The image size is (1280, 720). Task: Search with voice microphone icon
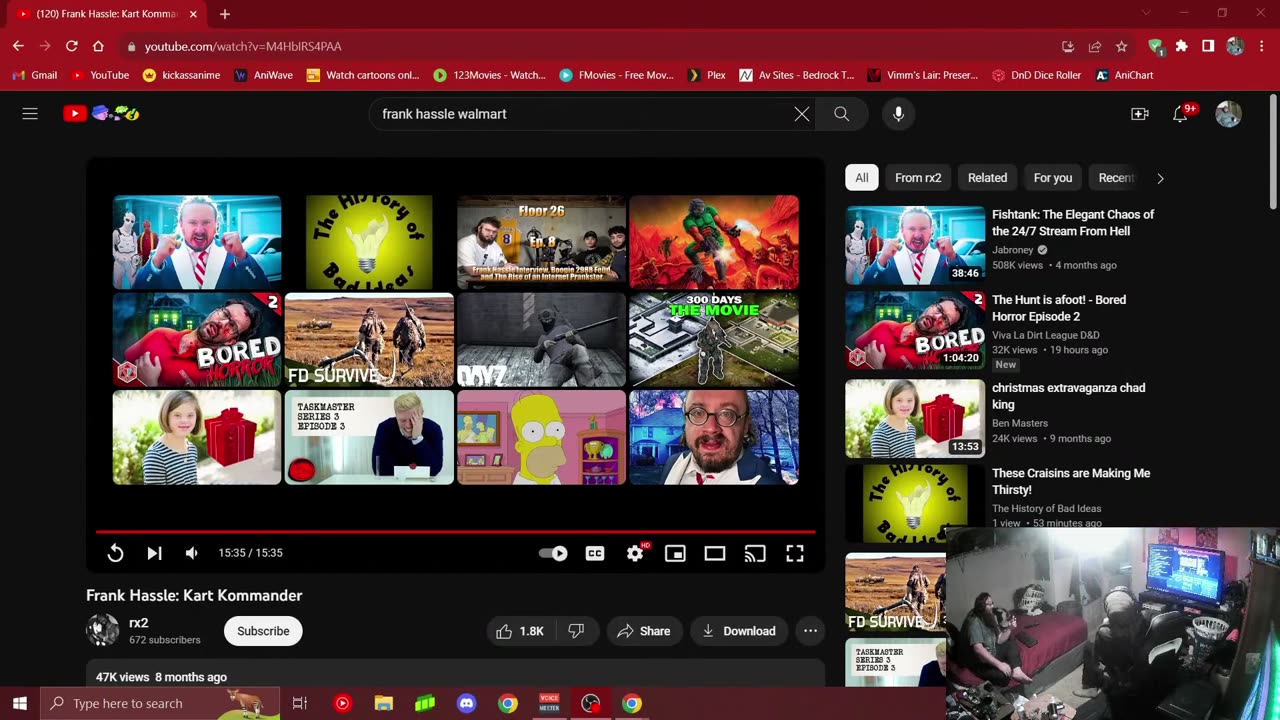(898, 114)
